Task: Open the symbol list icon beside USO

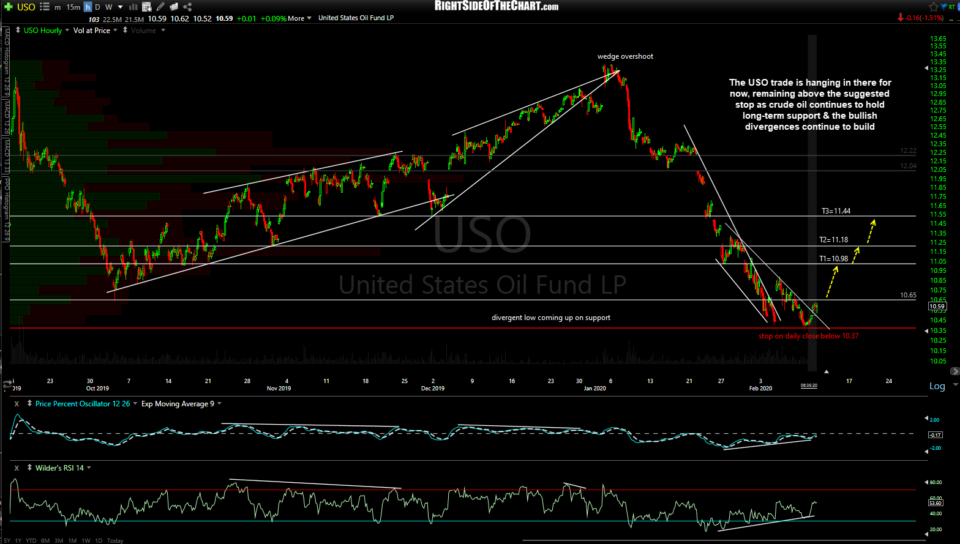Action: click(x=45, y=7)
